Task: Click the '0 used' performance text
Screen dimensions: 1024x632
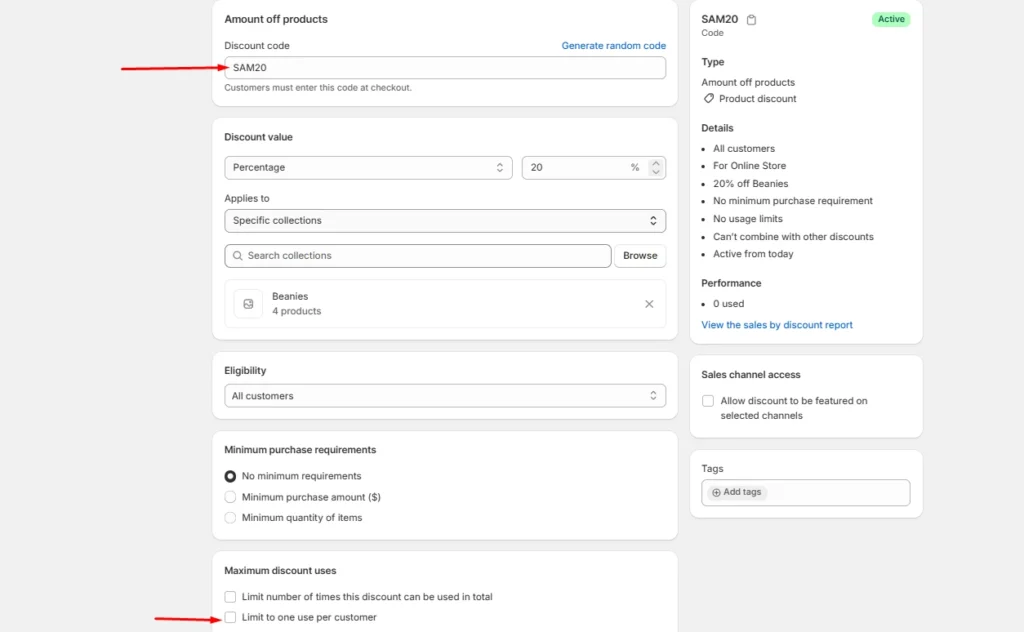Action: coord(728,304)
